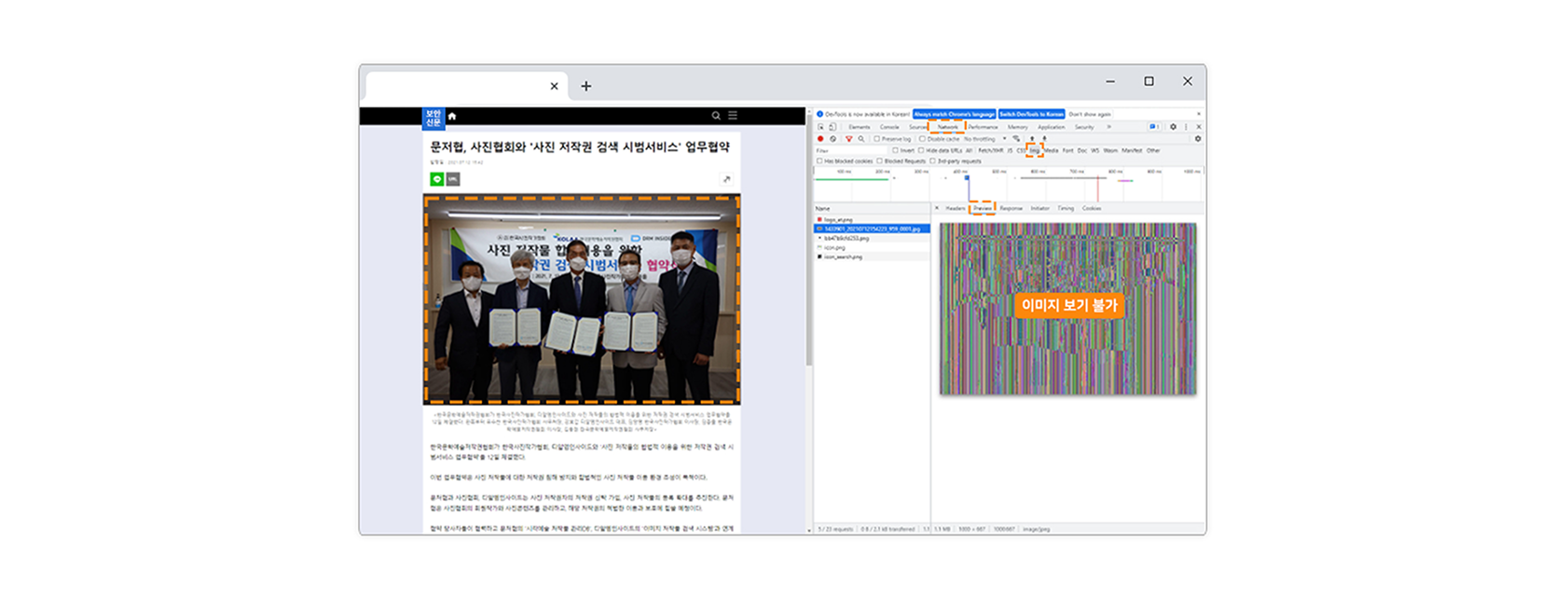The width and height of the screenshot is (1568, 597).
Task: Click the import HAR up-arrow icon
Action: tap(1032, 139)
